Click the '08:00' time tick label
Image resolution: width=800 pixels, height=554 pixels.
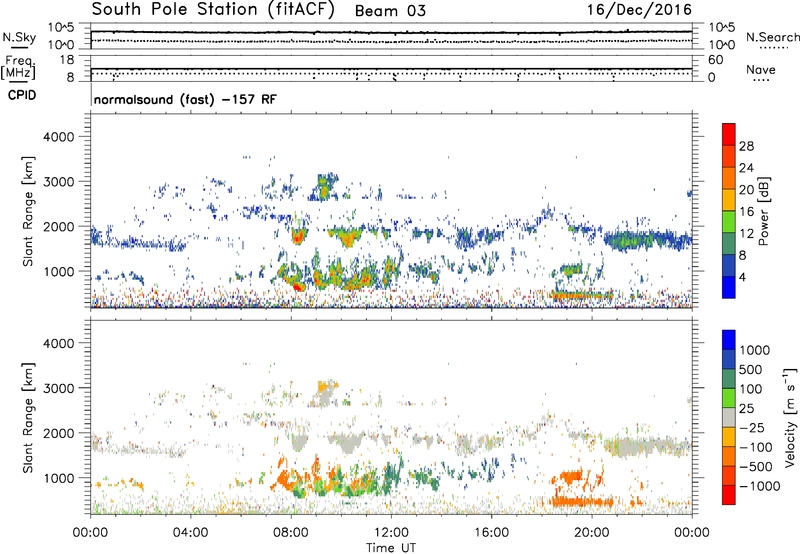pyautogui.click(x=291, y=533)
